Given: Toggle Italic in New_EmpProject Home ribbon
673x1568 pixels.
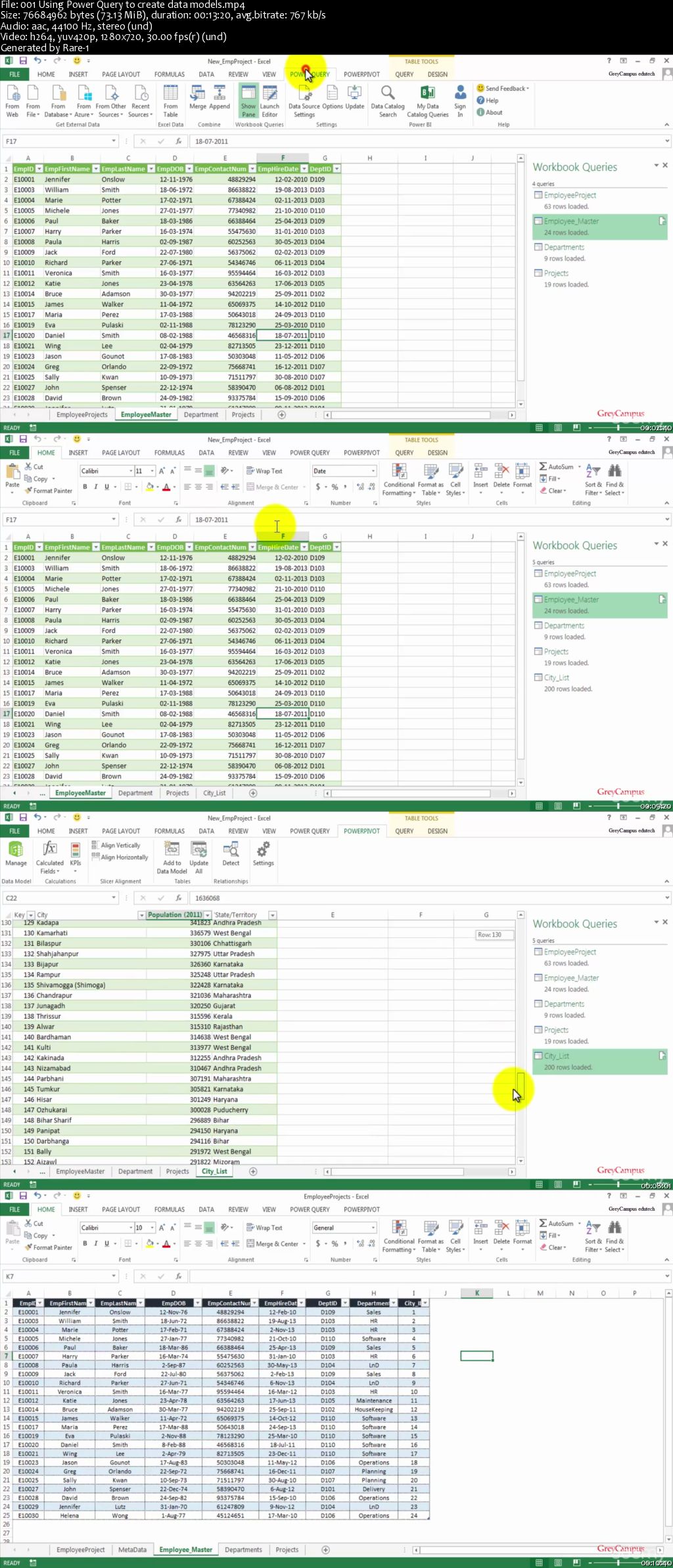Looking at the screenshot, I should pyautogui.click(x=96, y=487).
